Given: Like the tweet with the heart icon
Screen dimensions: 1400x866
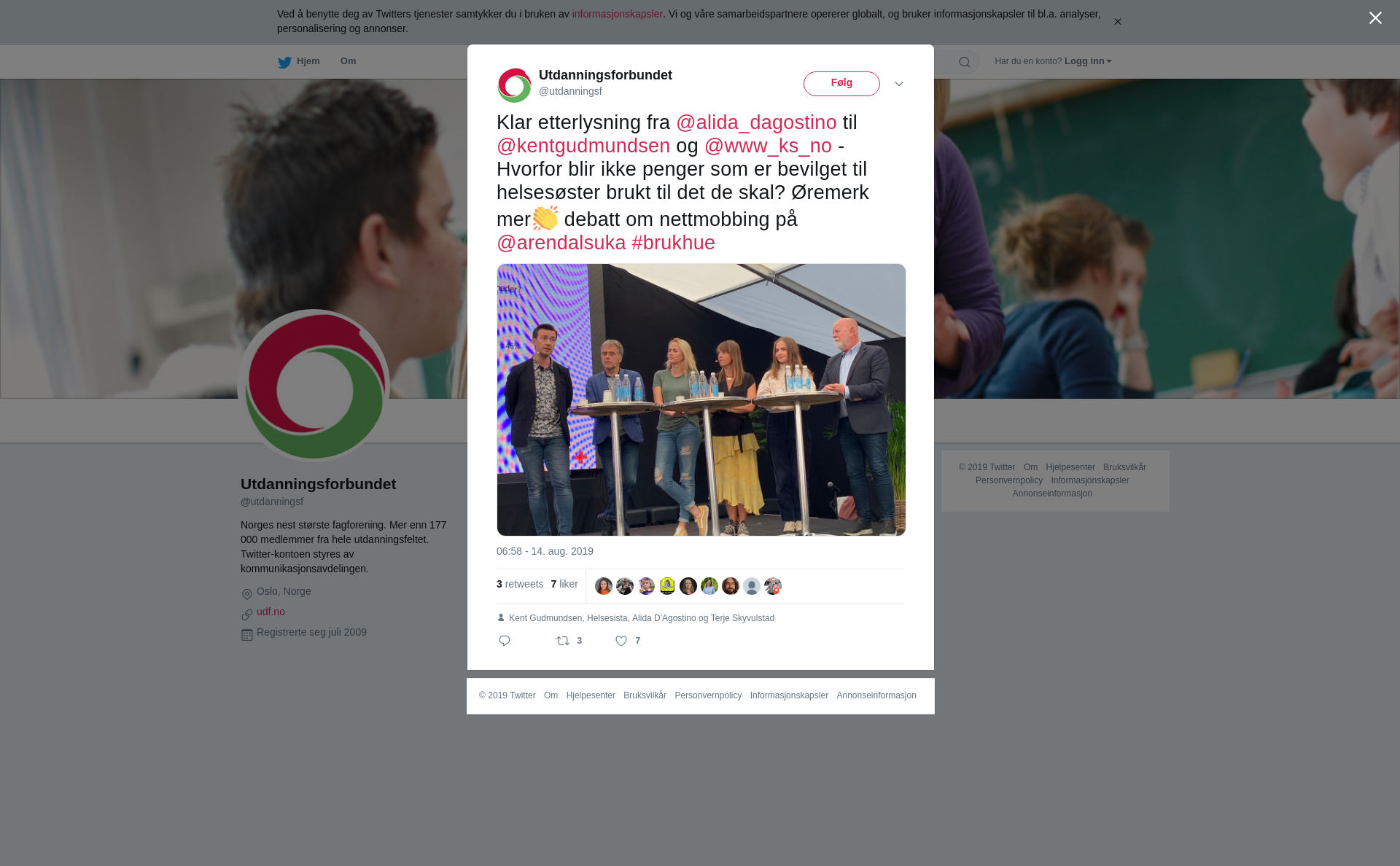Looking at the screenshot, I should [x=621, y=641].
